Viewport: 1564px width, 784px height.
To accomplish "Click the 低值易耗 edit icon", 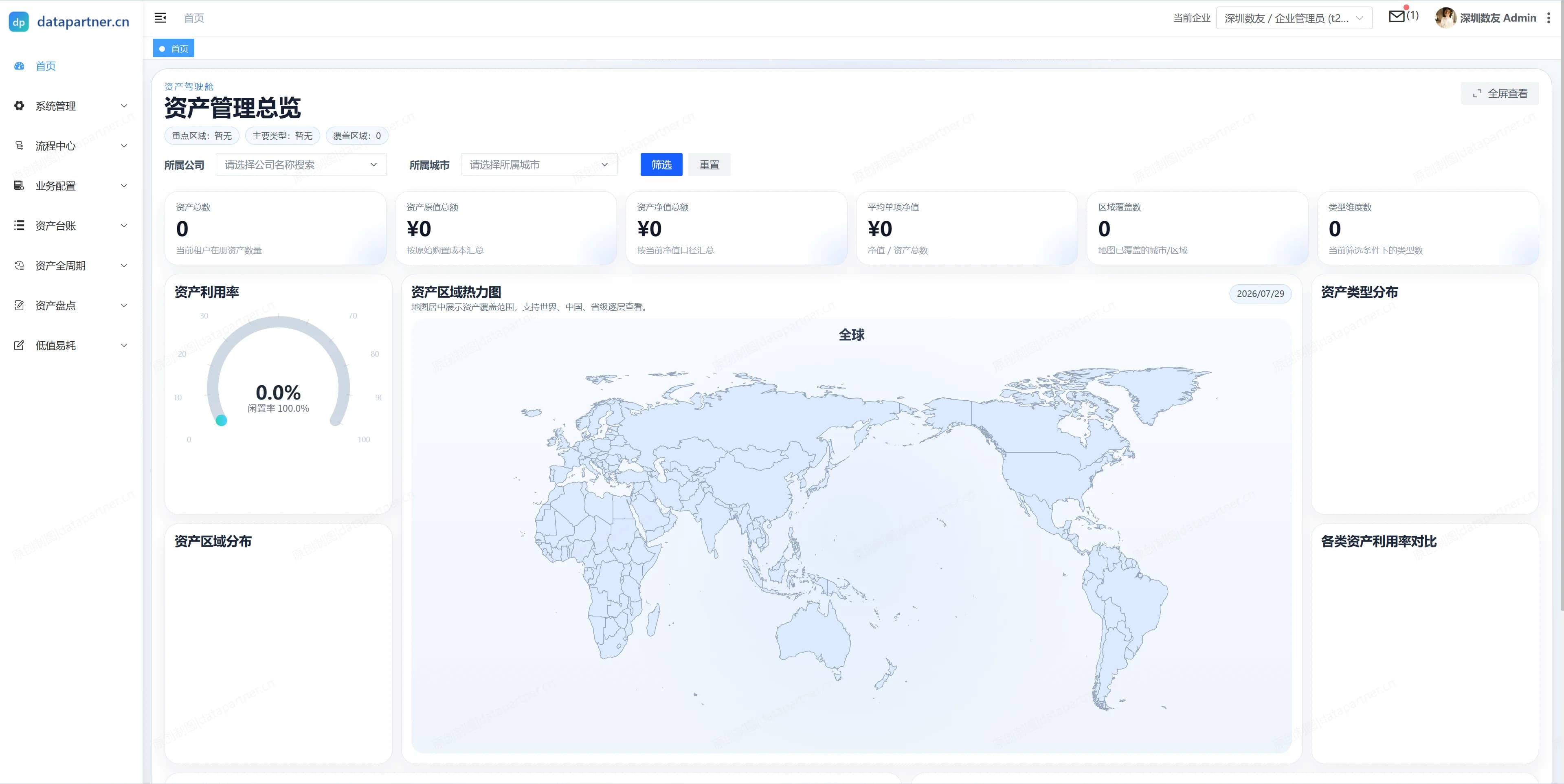I will click(20, 345).
